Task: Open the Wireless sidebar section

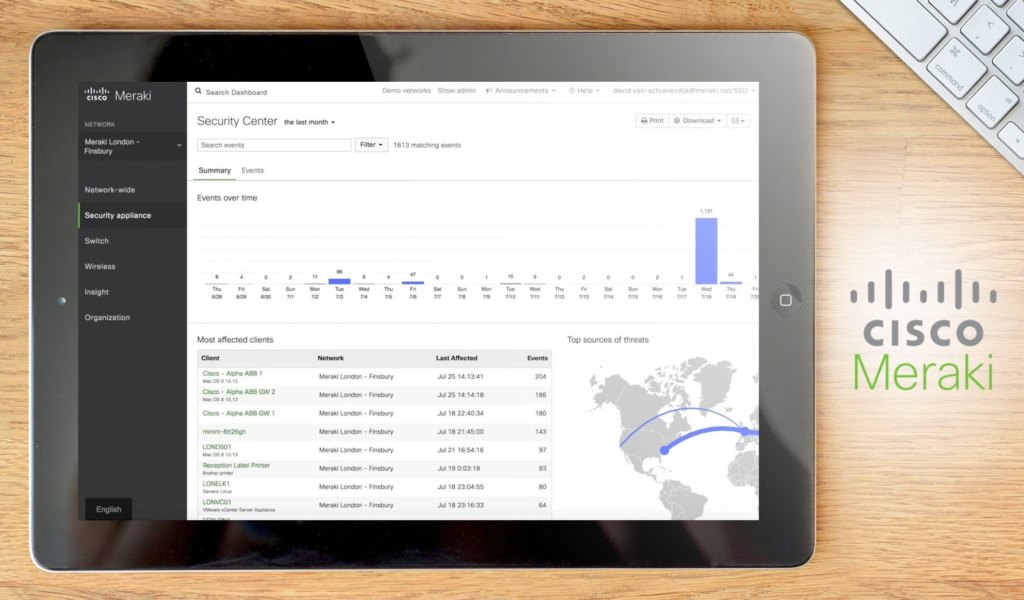Action: coord(100,267)
